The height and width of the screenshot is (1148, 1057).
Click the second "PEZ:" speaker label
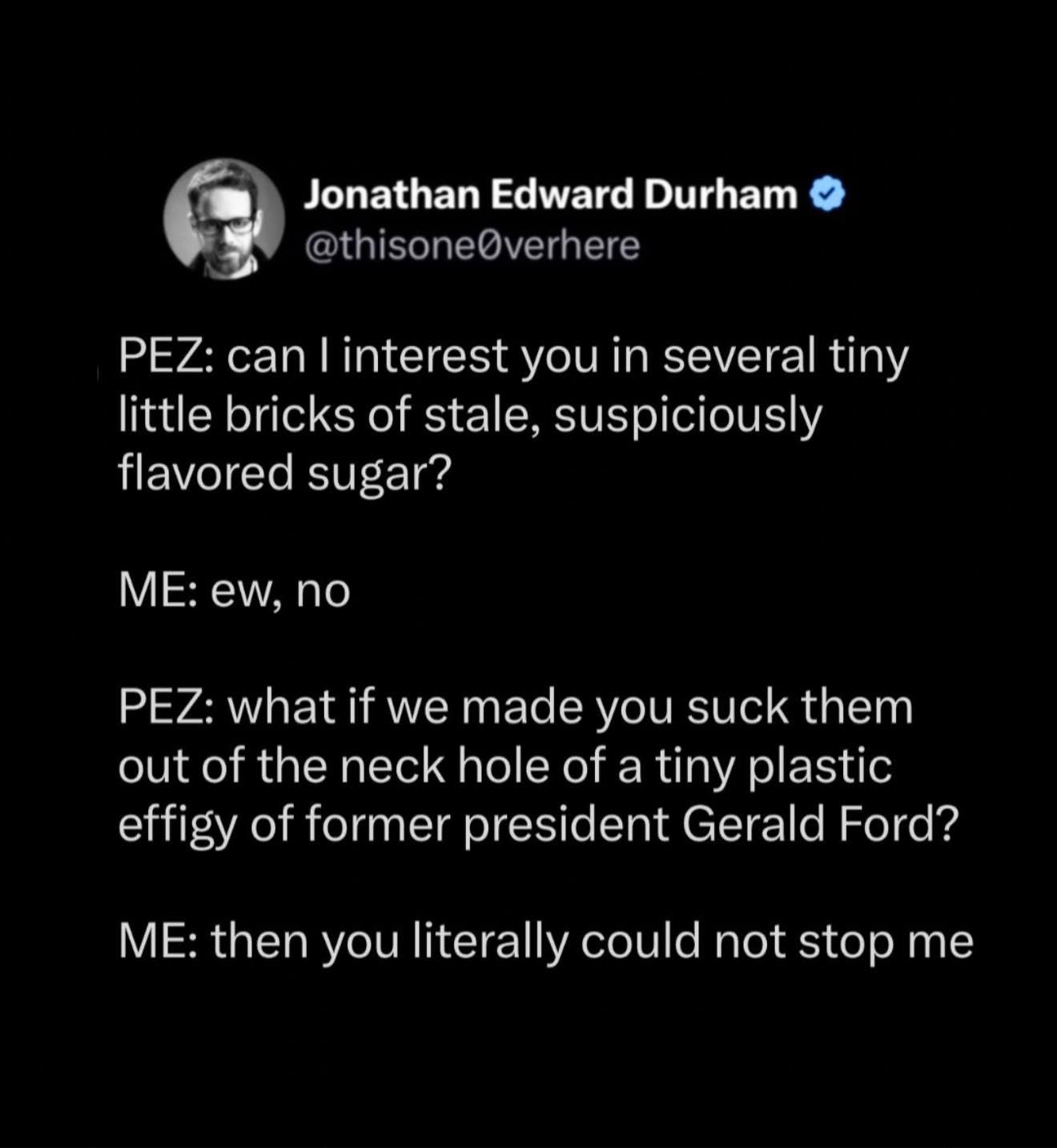coord(166,708)
